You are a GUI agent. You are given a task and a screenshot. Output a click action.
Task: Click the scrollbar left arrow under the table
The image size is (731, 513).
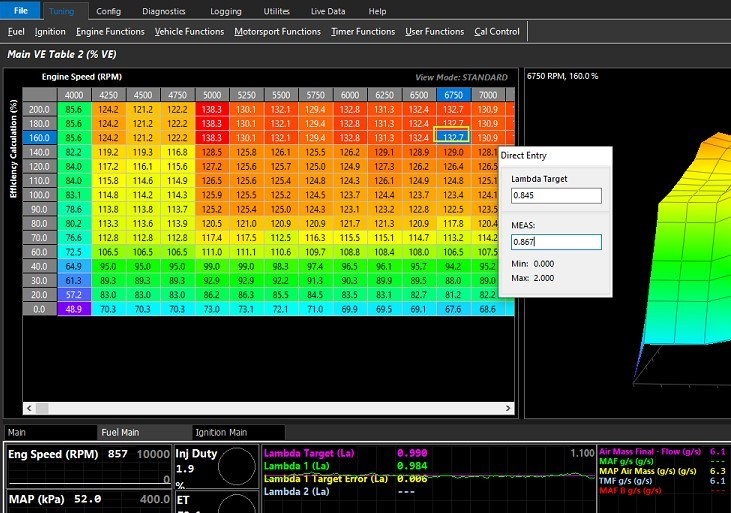point(29,408)
